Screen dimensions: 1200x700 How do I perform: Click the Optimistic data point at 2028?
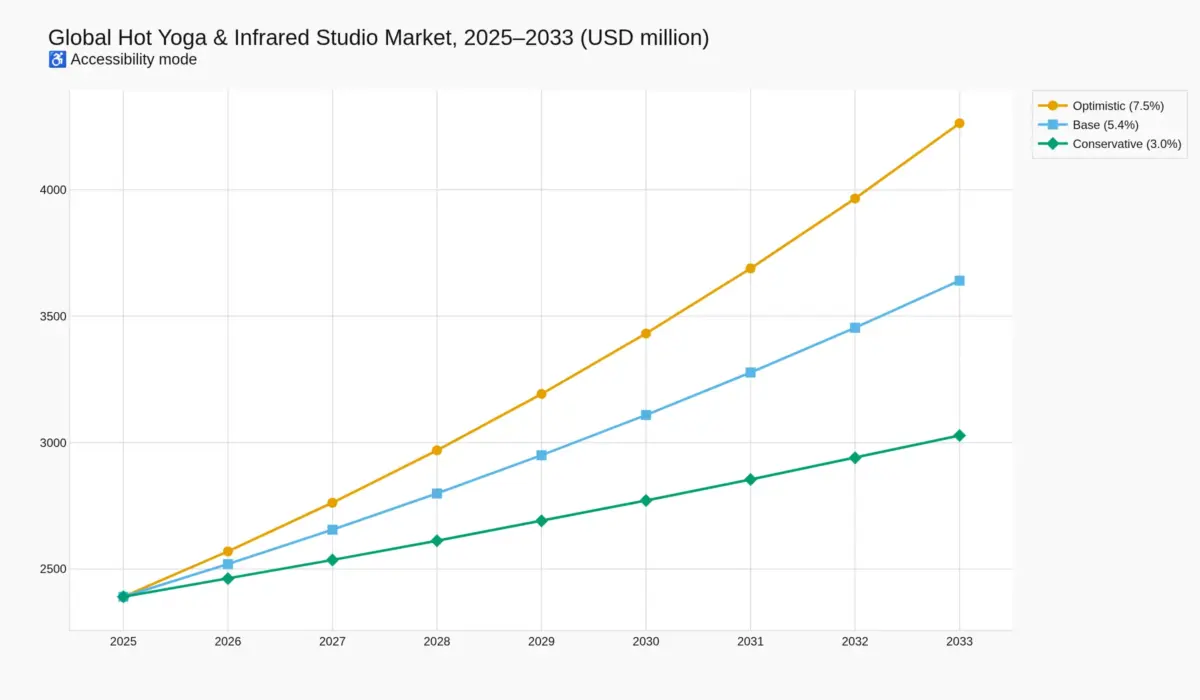[x=437, y=450]
